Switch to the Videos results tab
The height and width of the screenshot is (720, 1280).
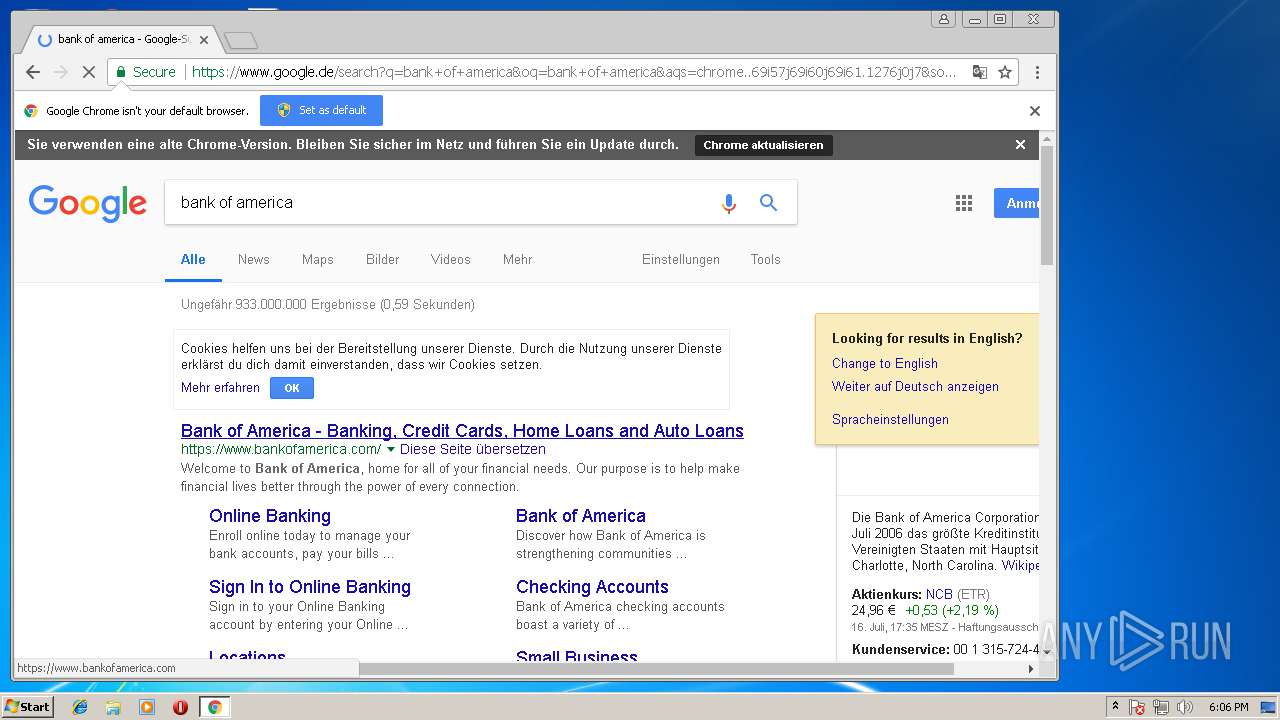451,259
